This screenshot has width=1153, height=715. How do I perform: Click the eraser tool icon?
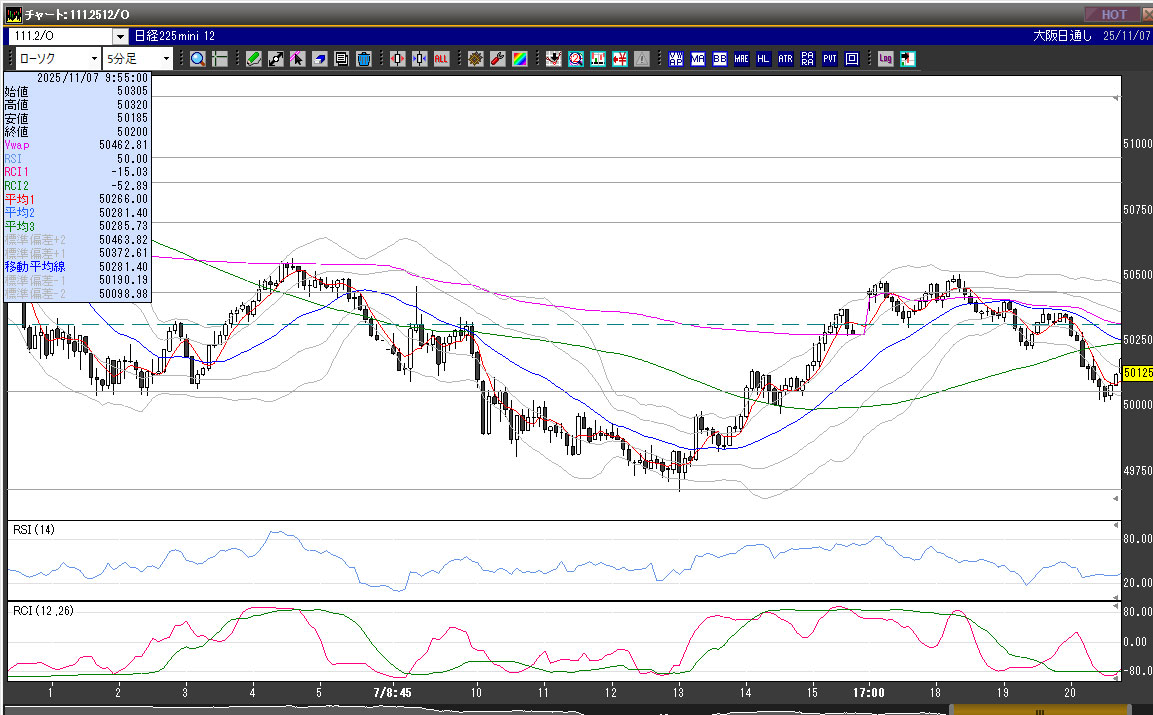(320, 59)
